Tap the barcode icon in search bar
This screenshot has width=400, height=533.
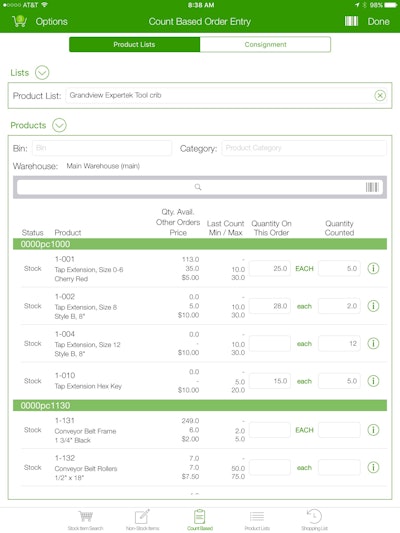(372, 187)
